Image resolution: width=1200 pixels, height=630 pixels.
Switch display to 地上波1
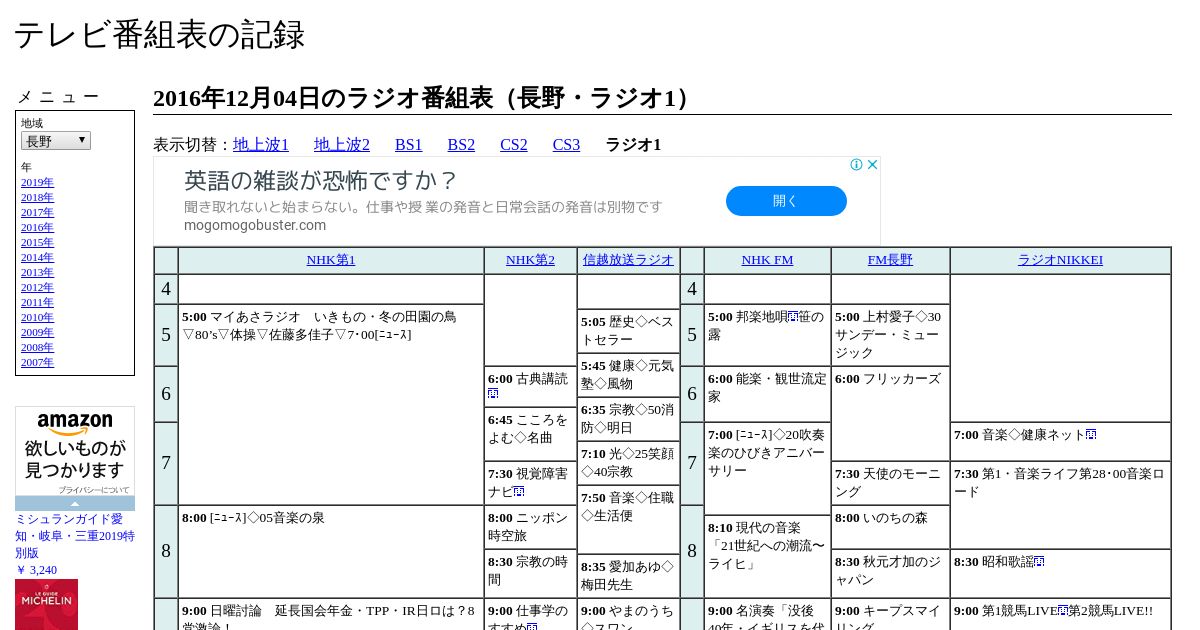261,144
